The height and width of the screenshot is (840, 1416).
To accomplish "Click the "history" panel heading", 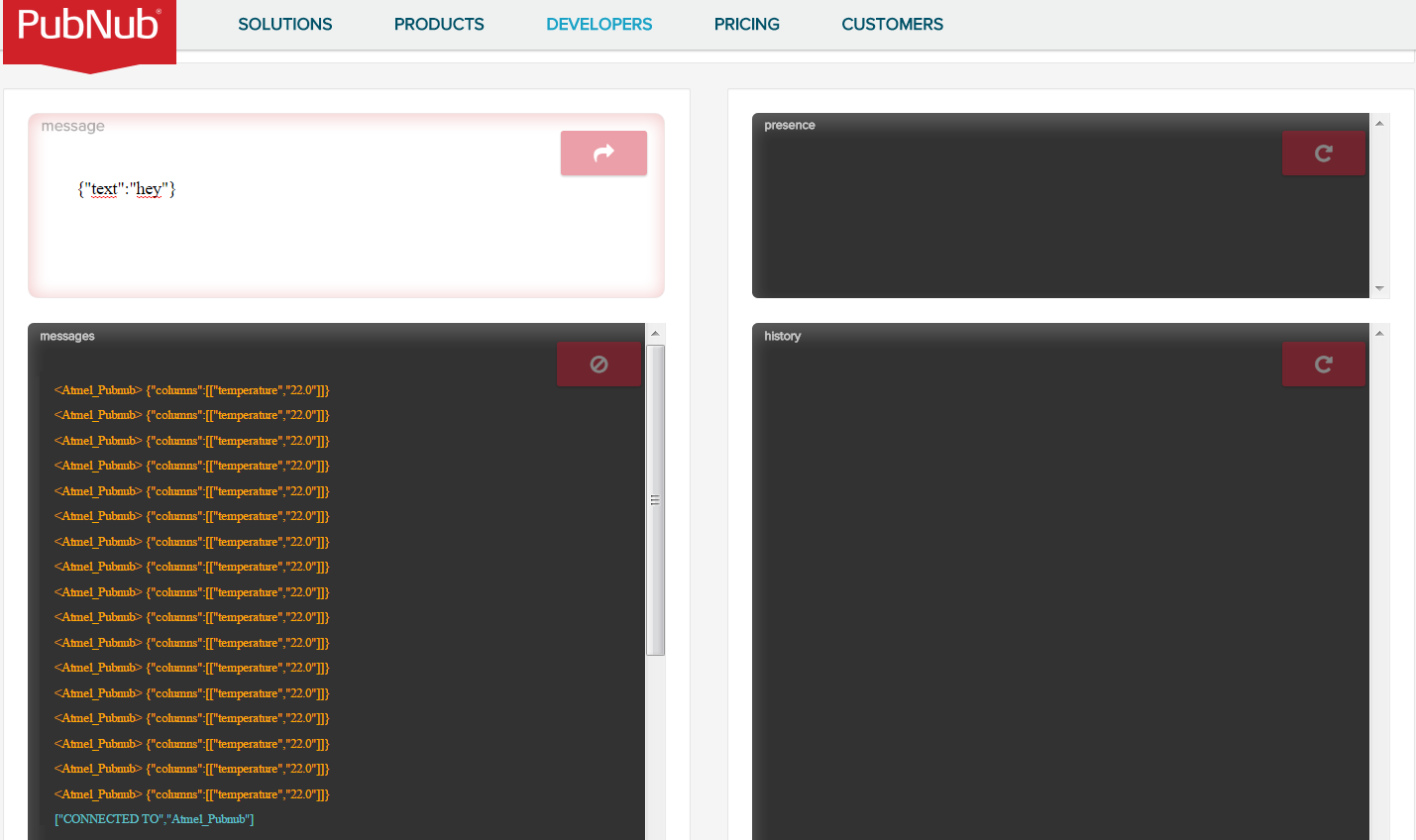I will coord(783,336).
